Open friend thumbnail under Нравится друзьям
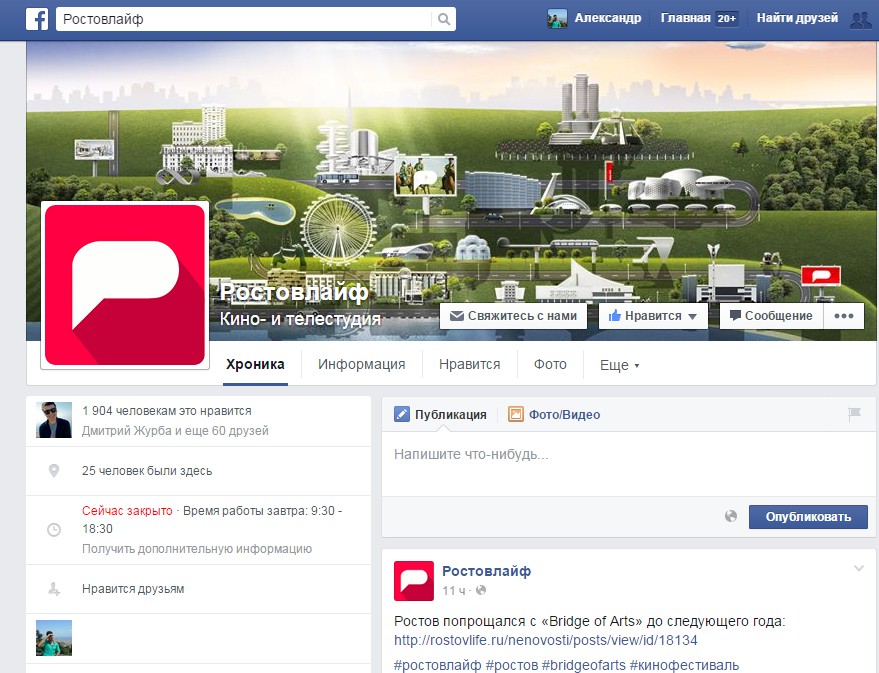This screenshot has width=879, height=673. [54, 638]
